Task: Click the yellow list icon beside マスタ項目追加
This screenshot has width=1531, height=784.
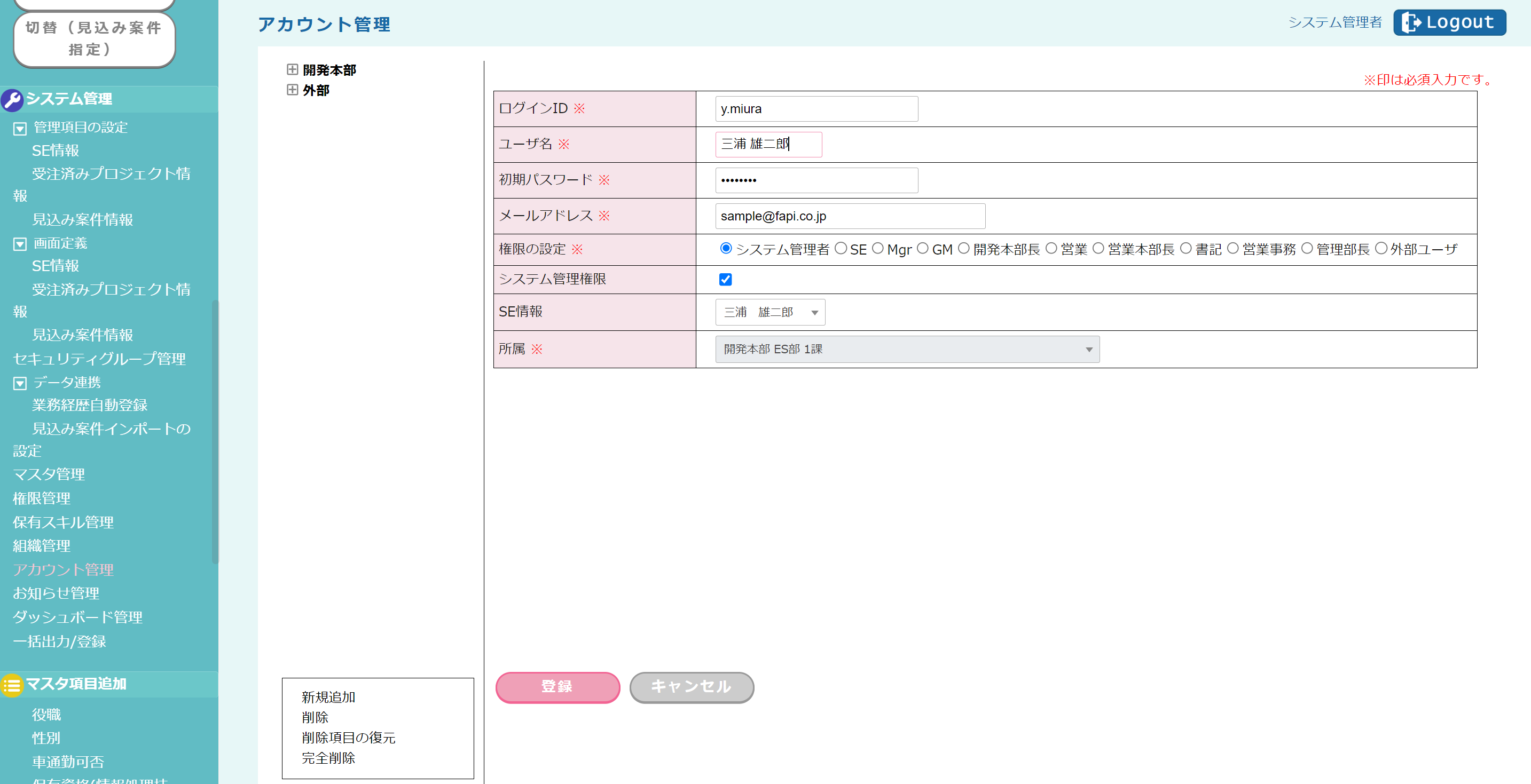Action: [12, 685]
